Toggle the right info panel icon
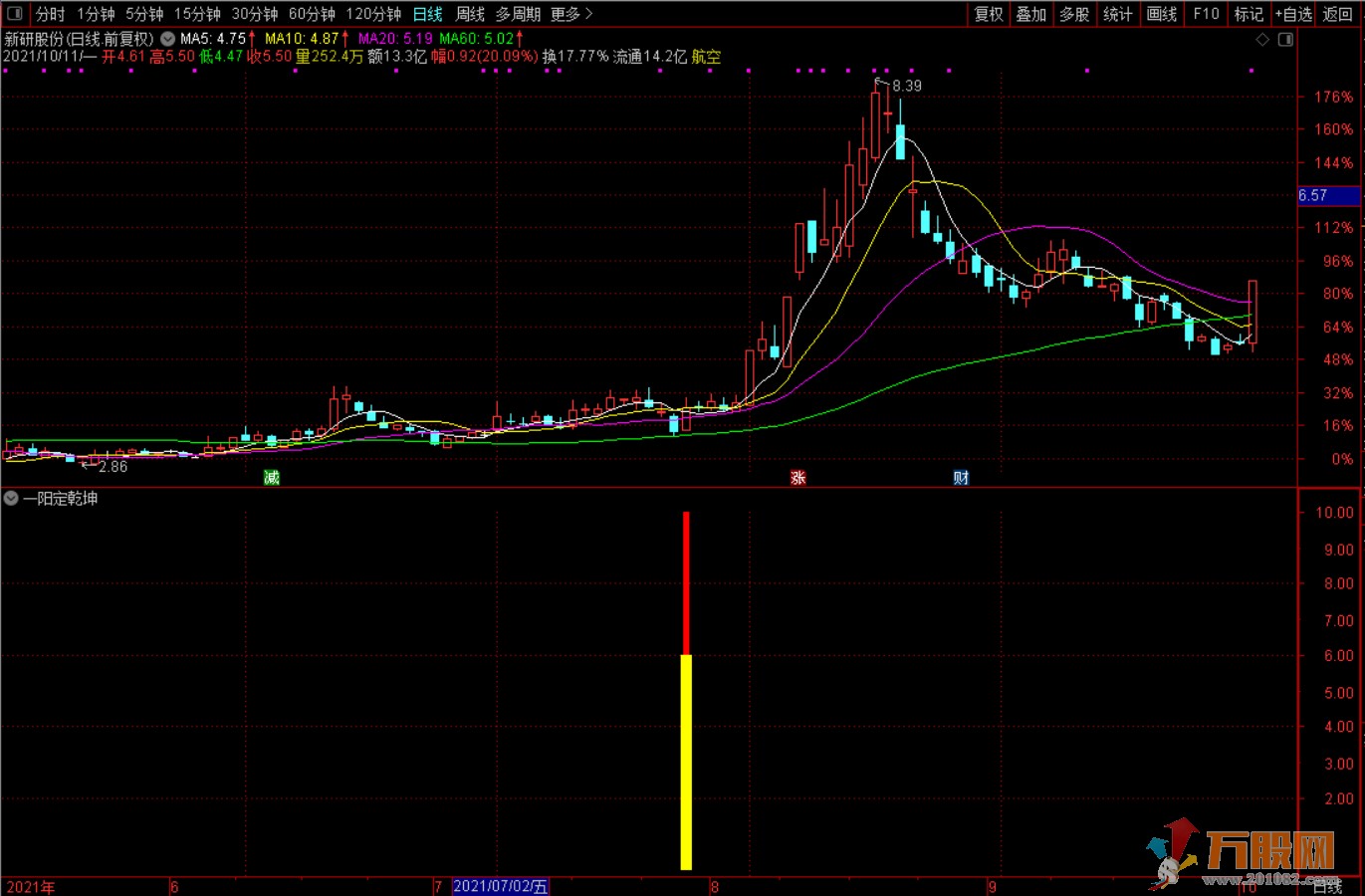1365x896 pixels. (x=1285, y=40)
